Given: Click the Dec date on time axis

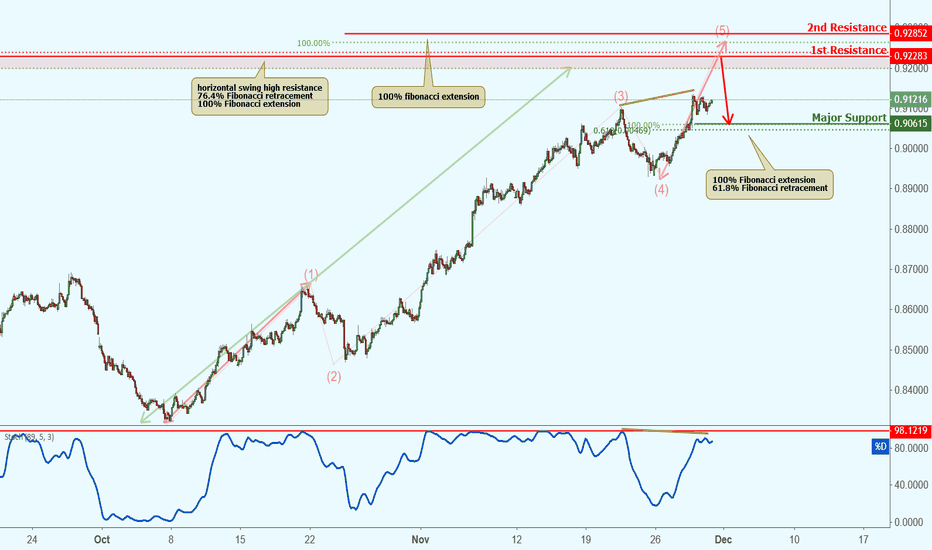Looking at the screenshot, I should [723, 539].
